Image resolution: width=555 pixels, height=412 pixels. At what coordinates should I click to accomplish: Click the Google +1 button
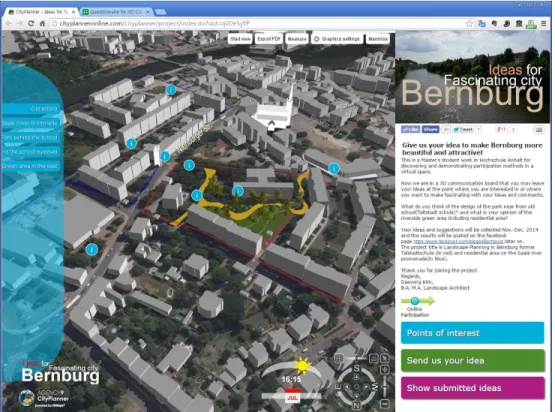tap(502, 130)
